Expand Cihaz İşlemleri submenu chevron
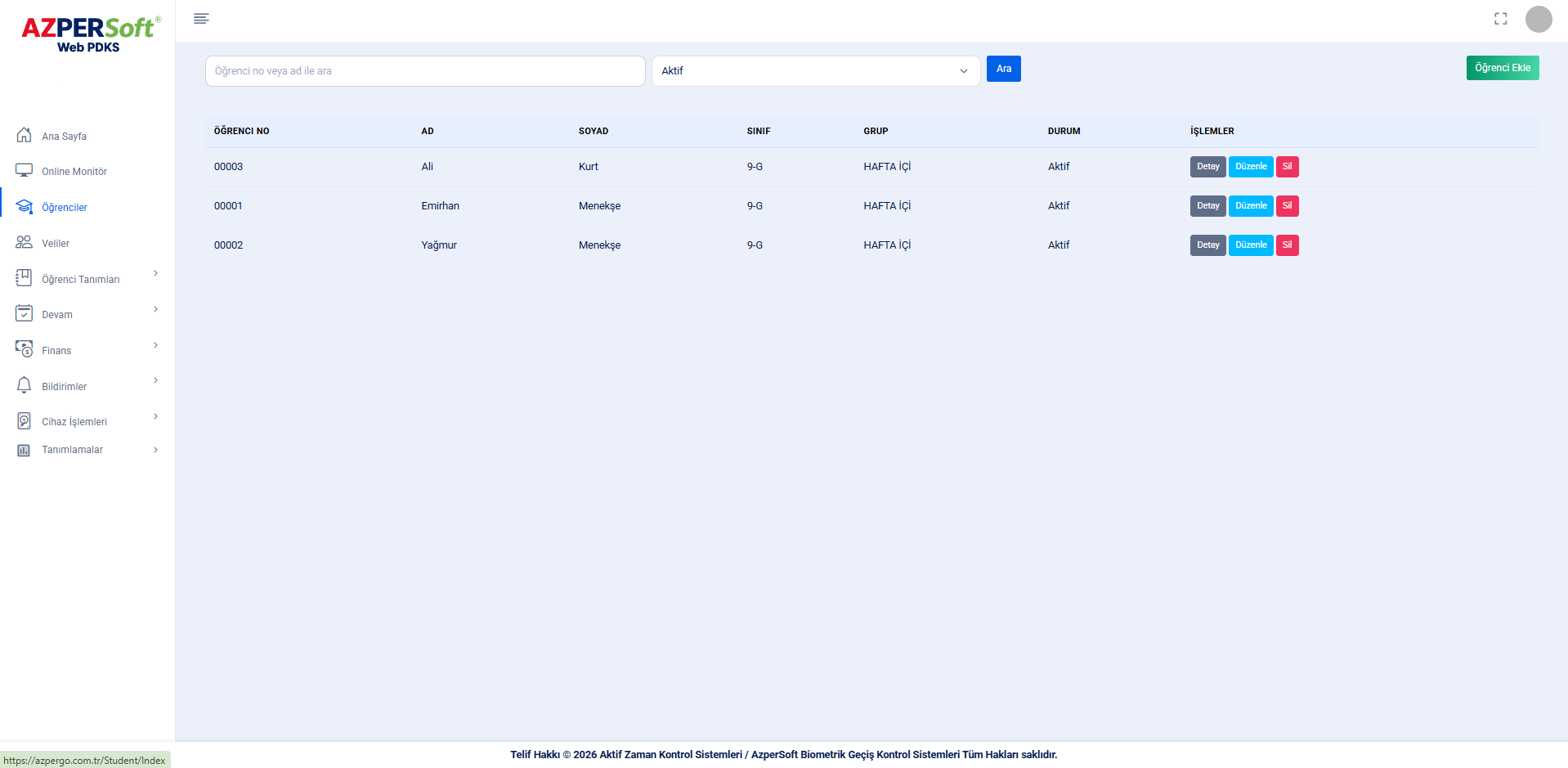Image resolution: width=1568 pixels, height=768 pixels. (155, 416)
